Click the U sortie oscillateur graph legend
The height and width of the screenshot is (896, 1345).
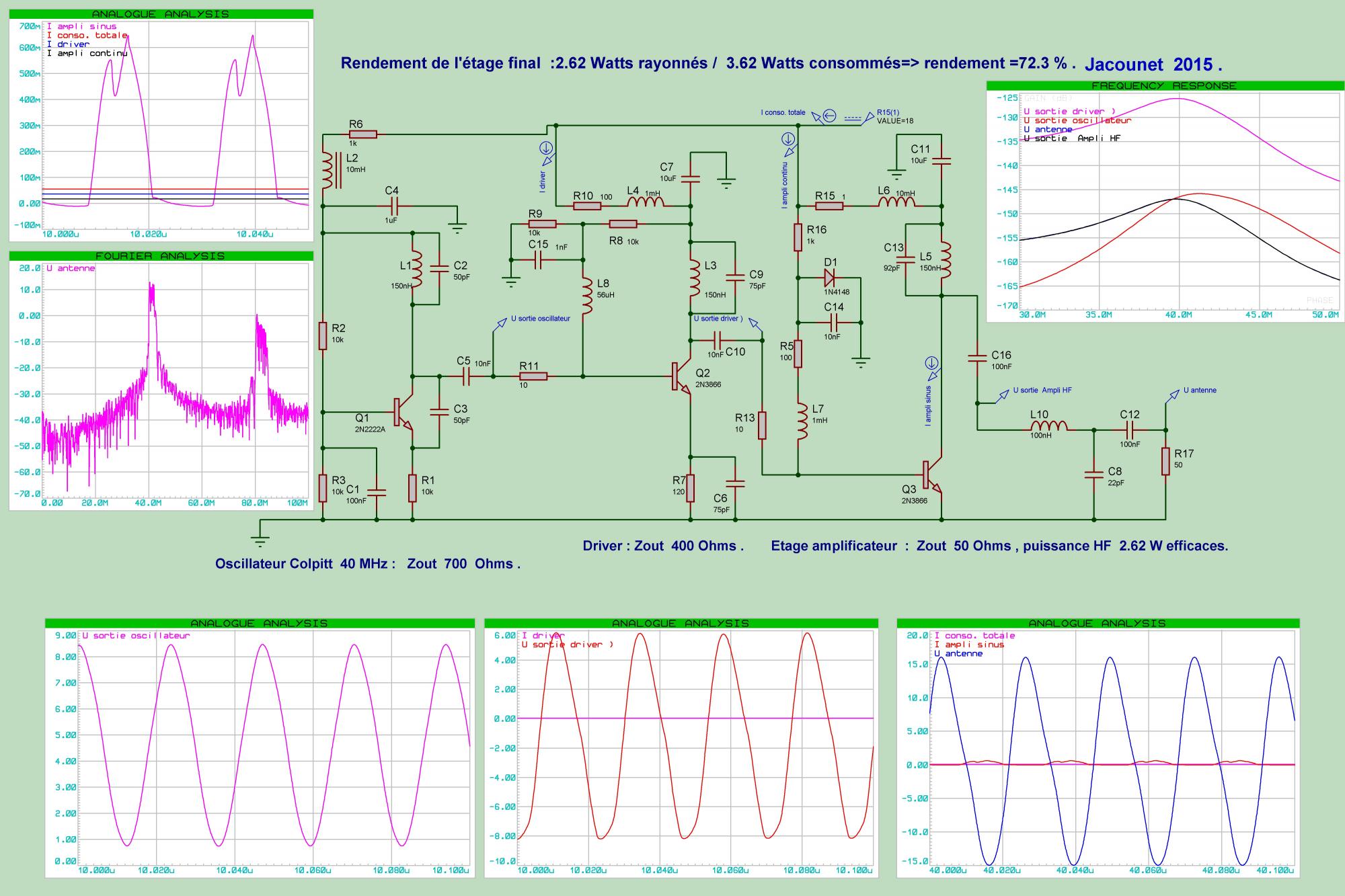click(x=136, y=635)
